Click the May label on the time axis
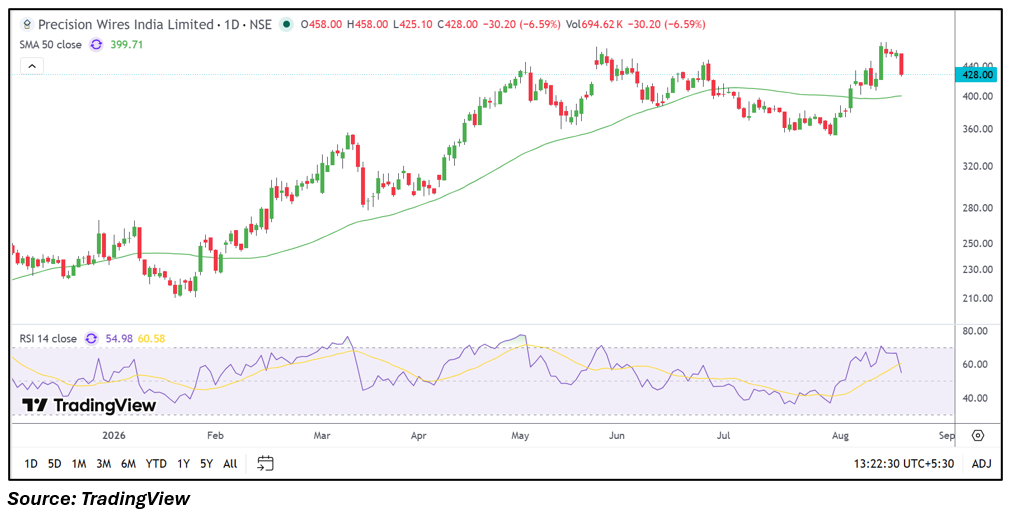Image resolution: width=1016 pixels, height=513 pixels. tap(520, 435)
